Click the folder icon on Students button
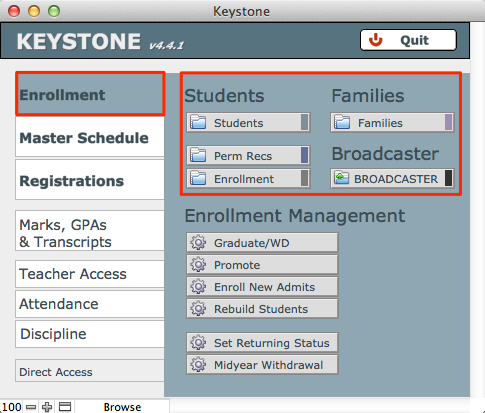 click(198, 123)
